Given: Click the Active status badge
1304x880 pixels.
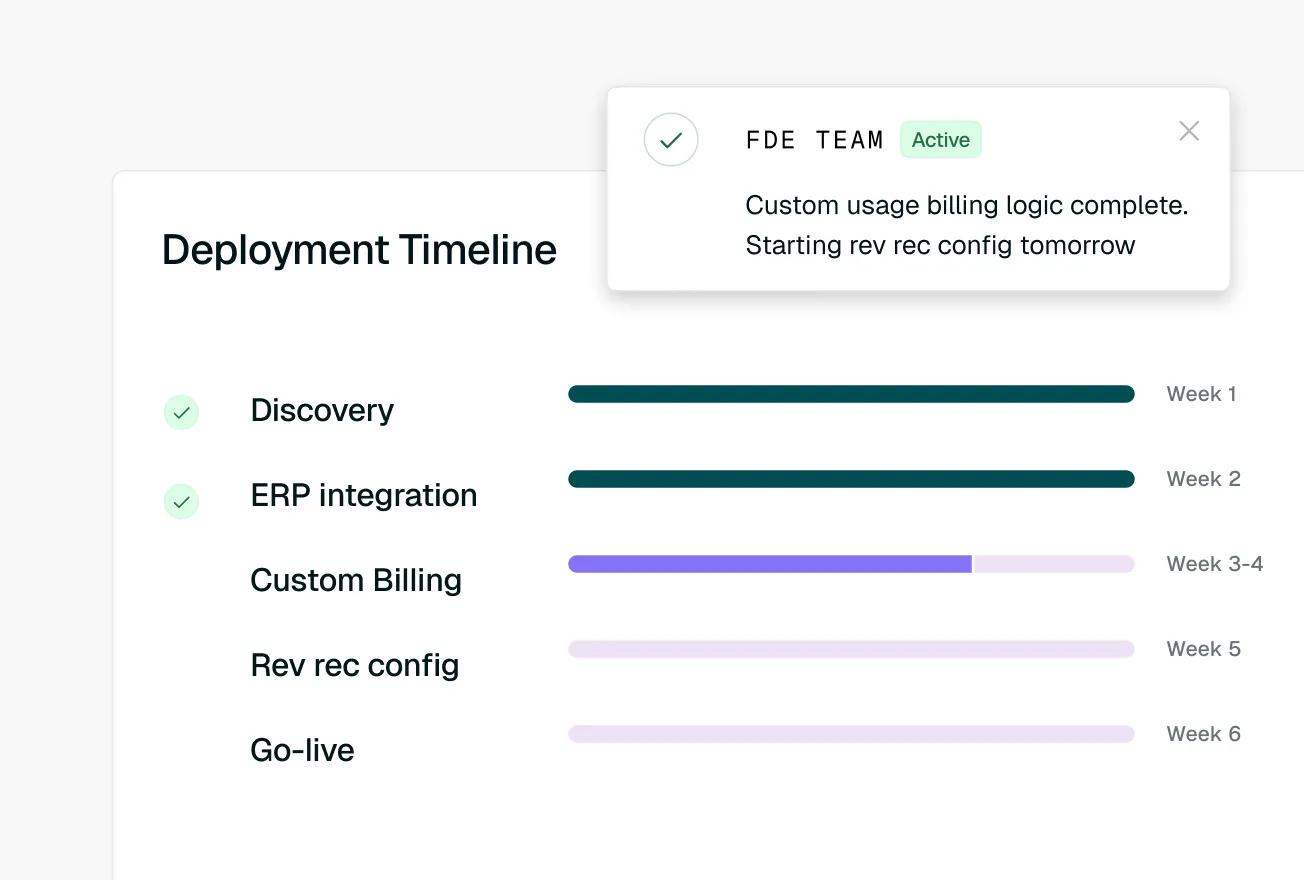Looking at the screenshot, I should tap(941, 140).
